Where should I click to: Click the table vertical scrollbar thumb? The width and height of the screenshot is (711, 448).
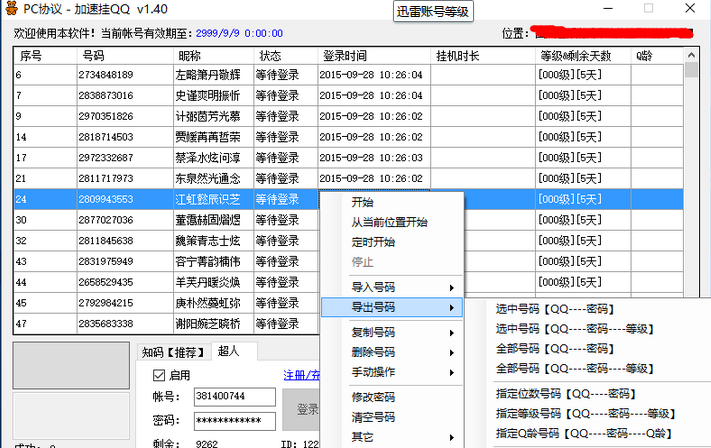tap(691, 70)
